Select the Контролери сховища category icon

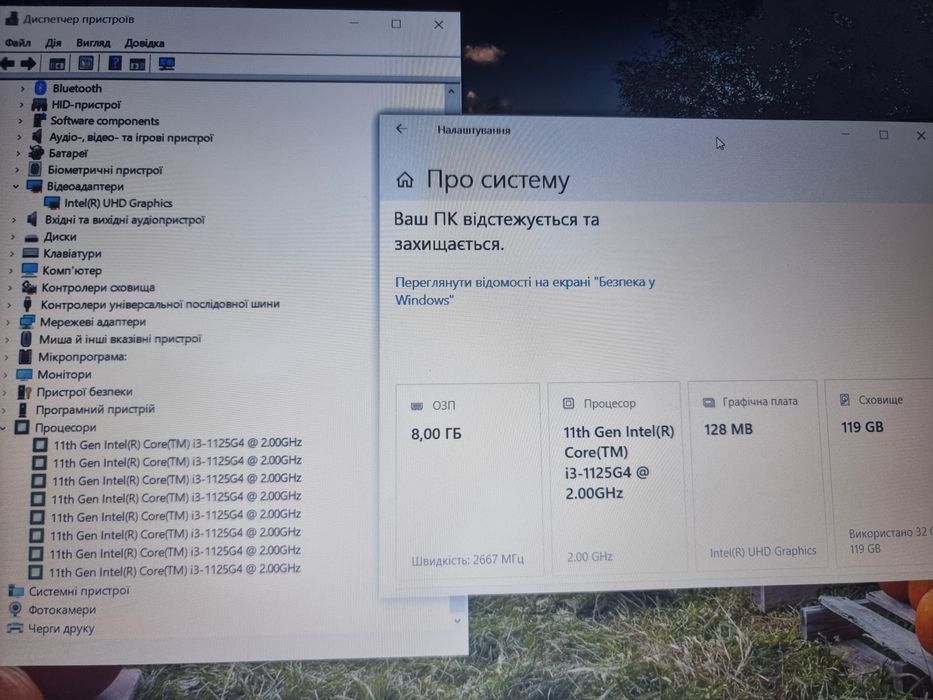click(x=29, y=288)
